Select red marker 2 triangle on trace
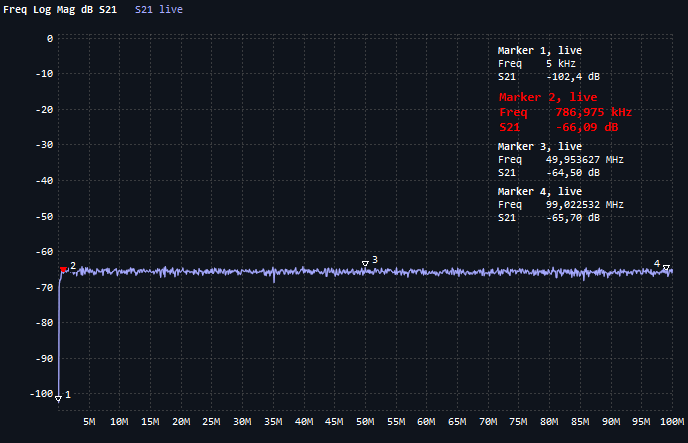The image size is (688, 443). [x=64, y=269]
